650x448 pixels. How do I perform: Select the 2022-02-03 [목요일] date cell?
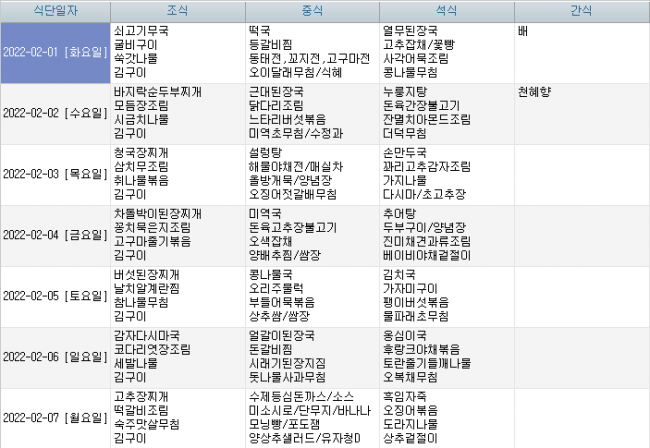click(x=55, y=173)
